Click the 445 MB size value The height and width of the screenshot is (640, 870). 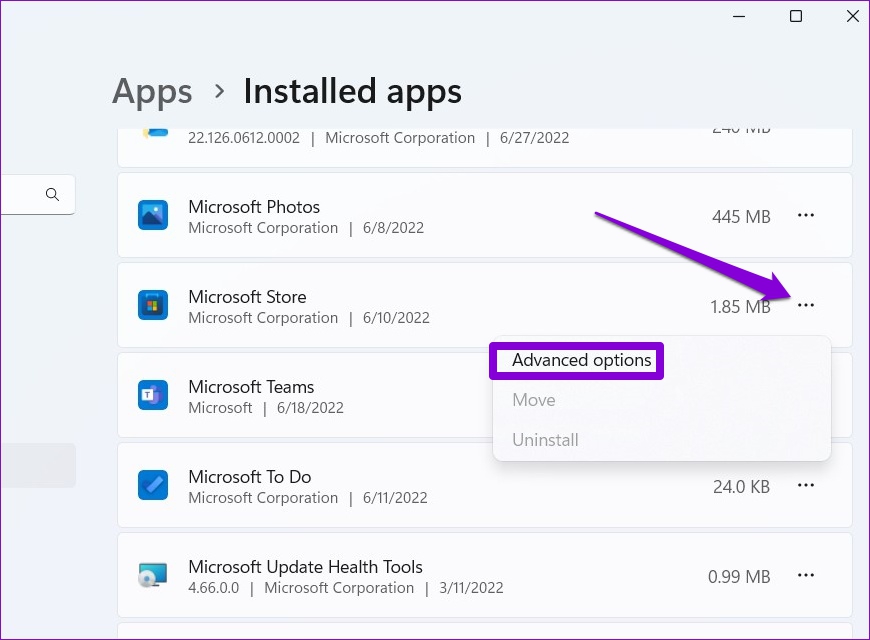741,216
